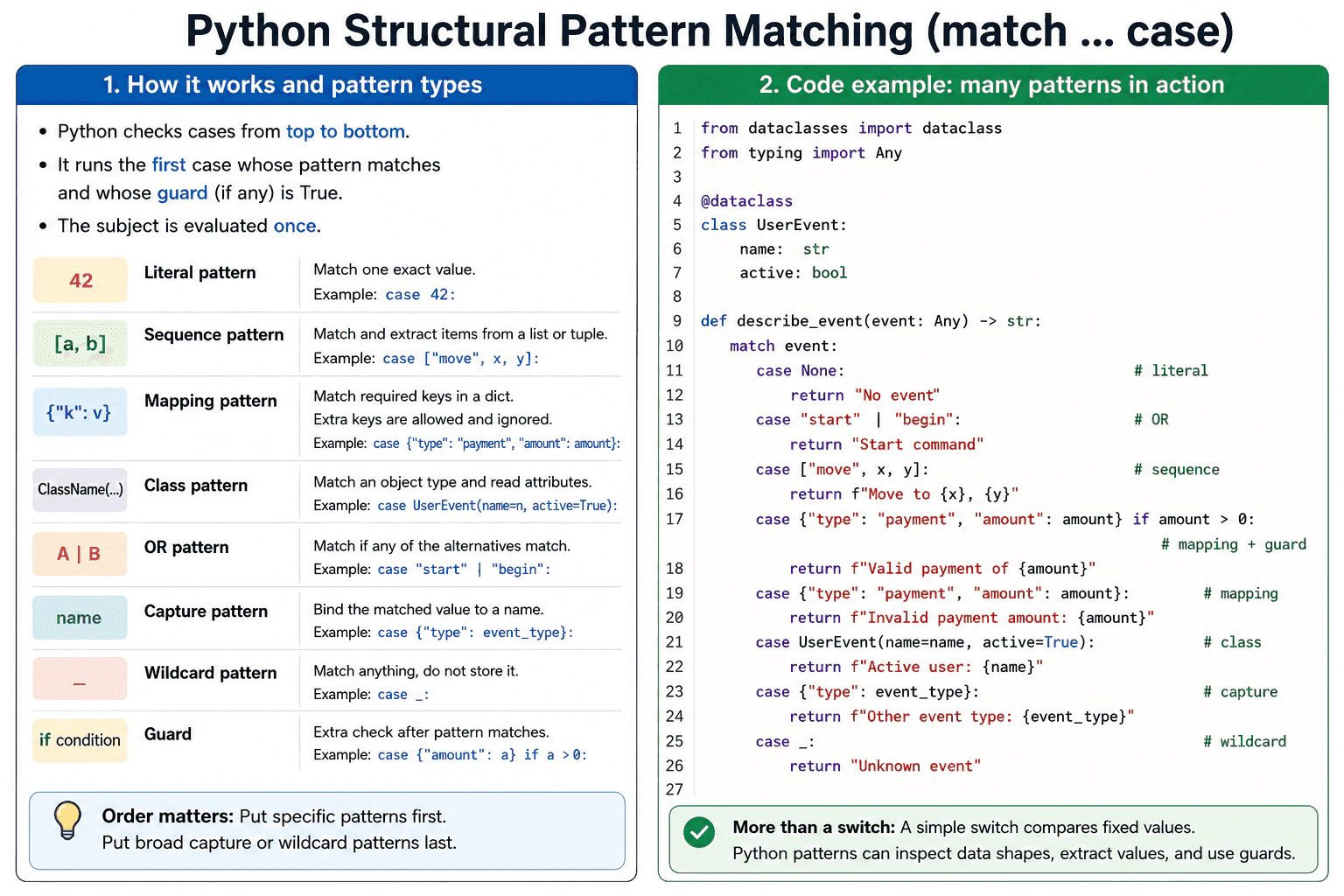Click "Extra keys are allowed and ignored."

click(x=433, y=419)
